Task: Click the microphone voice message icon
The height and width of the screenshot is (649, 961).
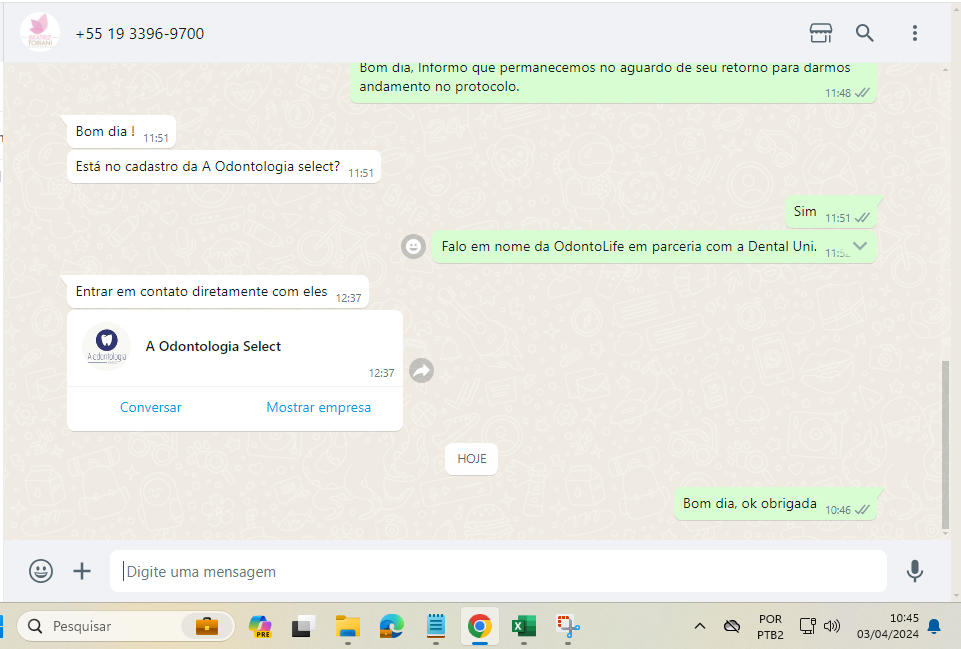Action: pyautogui.click(x=914, y=571)
